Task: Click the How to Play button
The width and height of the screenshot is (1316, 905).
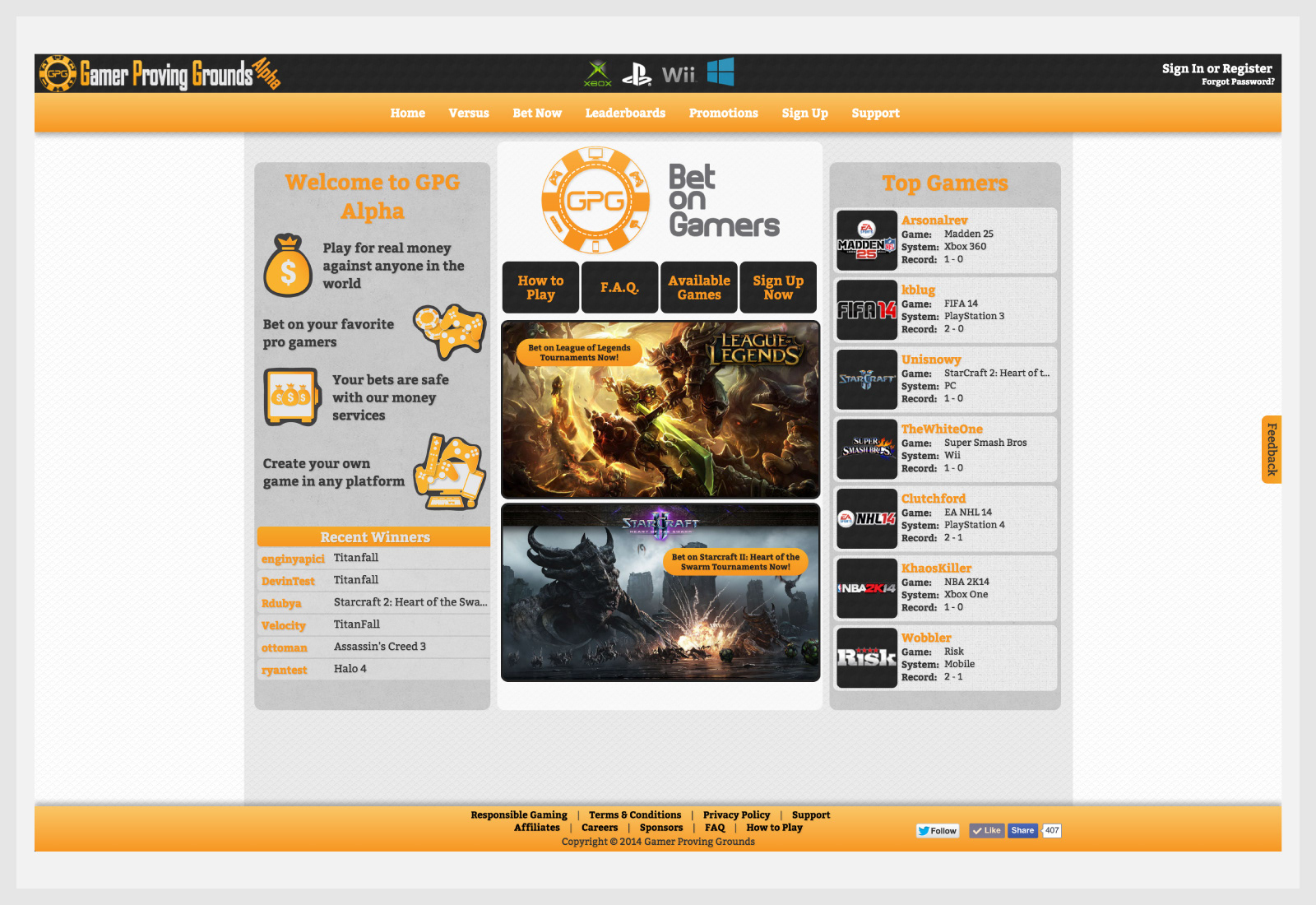Action: pyautogui.click(x=540, y=287)
